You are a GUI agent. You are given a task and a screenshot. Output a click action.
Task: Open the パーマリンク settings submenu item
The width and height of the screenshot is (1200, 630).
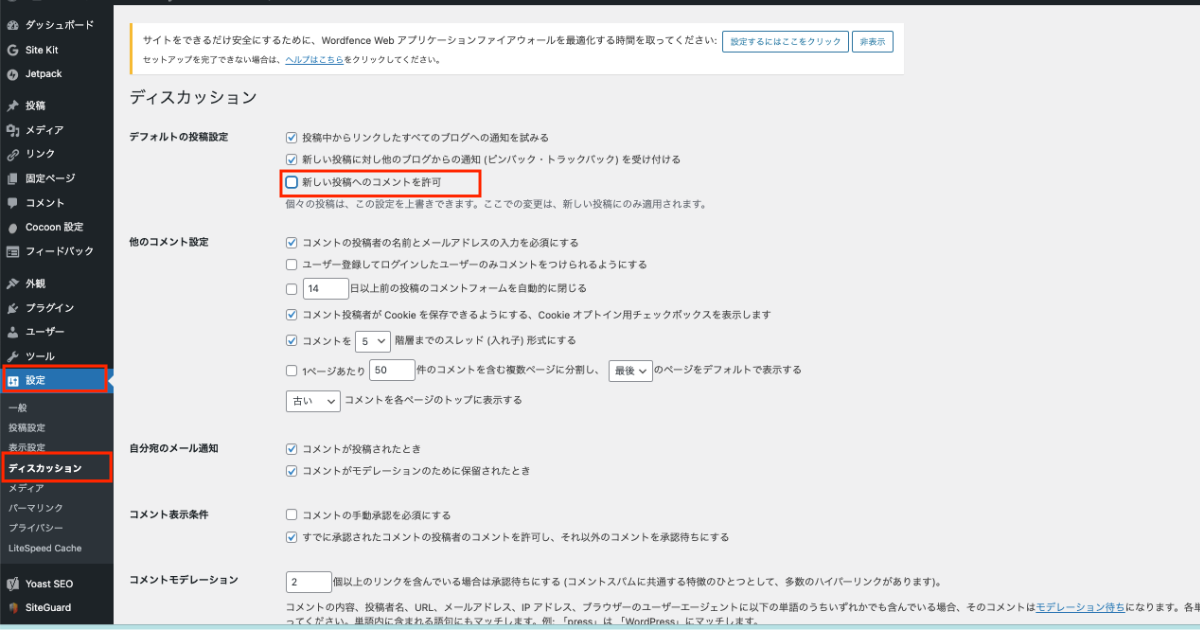point(35,508)
